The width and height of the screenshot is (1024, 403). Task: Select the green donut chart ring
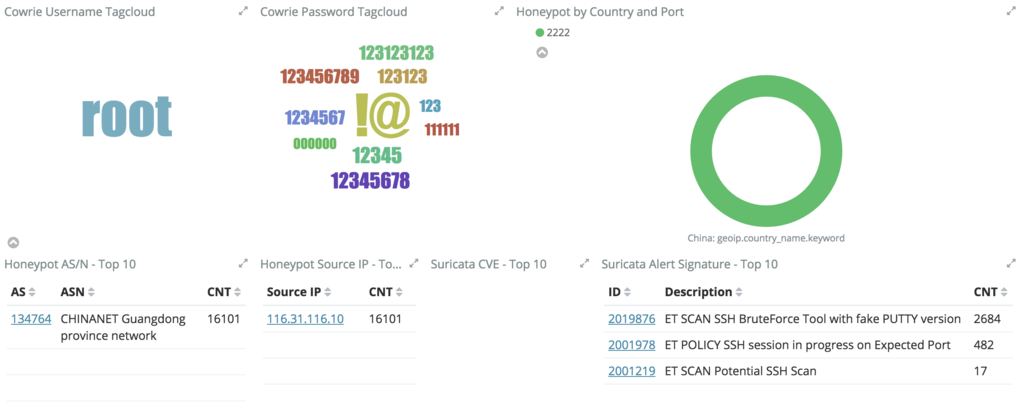click(701, 151)
